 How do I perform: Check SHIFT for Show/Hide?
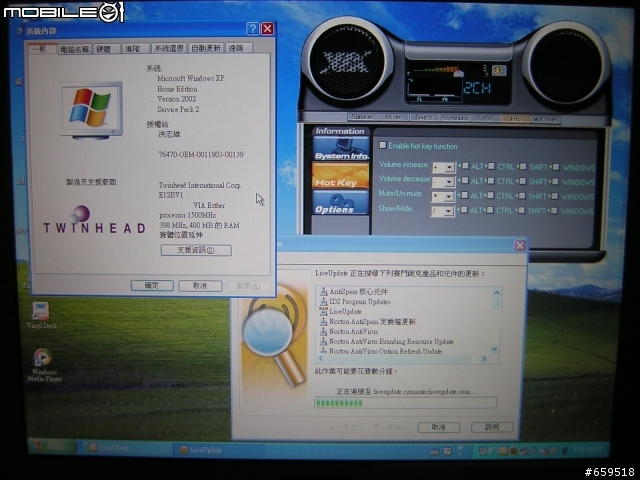pos(521,210)
